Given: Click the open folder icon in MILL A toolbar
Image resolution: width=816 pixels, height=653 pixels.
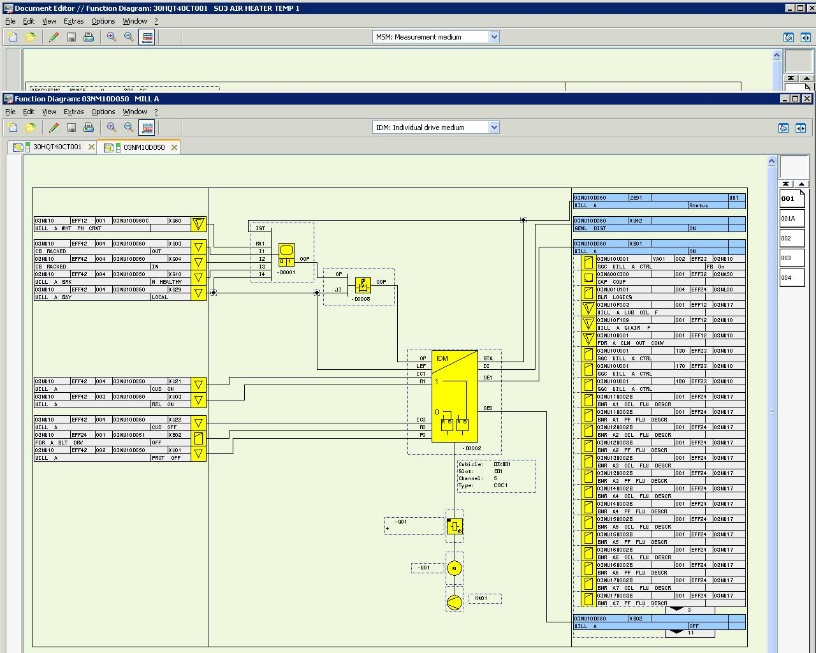Looking at the screenshot, I should pyautogui.click(x=30, y=128).
